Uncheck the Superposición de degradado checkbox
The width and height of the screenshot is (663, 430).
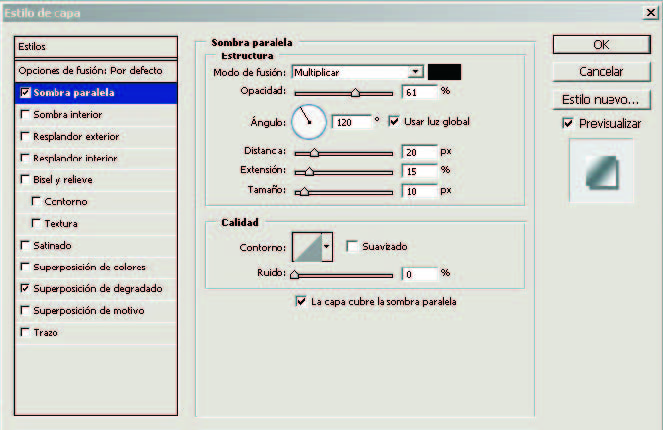[25, 288]
